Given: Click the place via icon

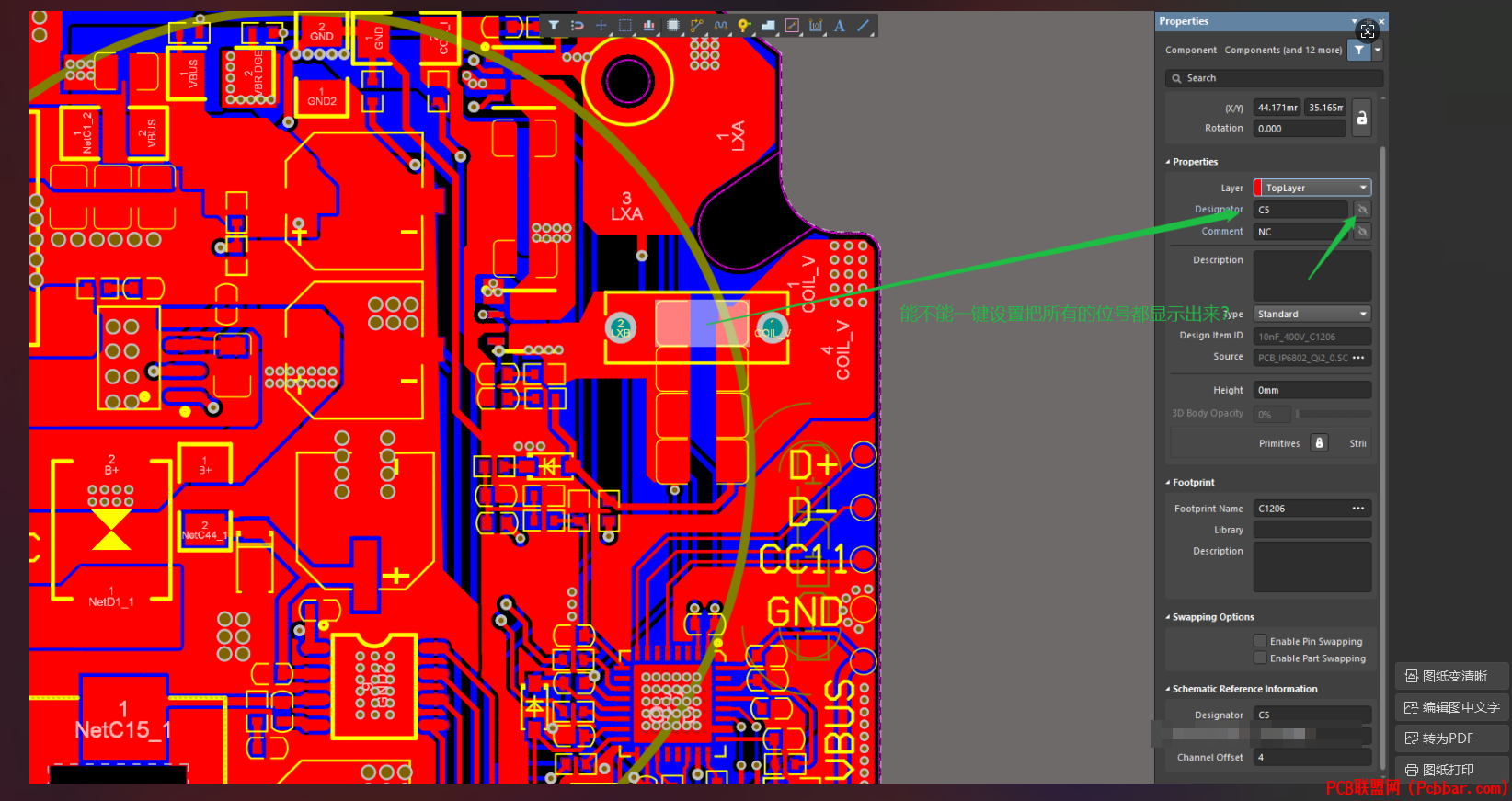Looking at the screenshot, I should (x=744, y=26).
